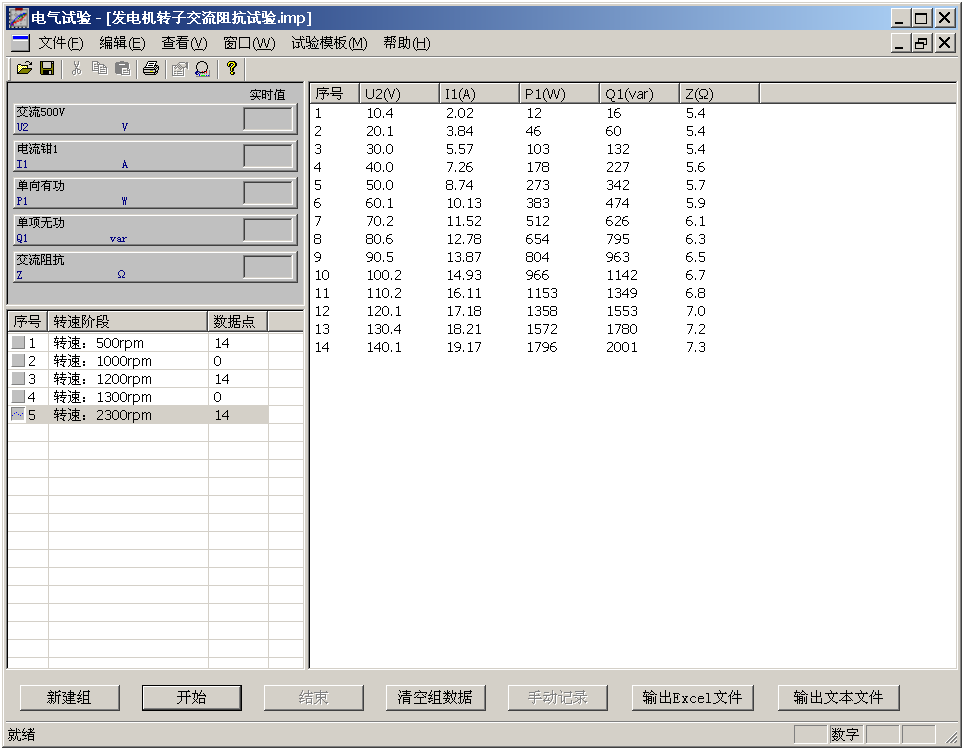Screen dimensions: 964x750
Task: Open the 文件(F) menu
Action: [x=60, y=43]
